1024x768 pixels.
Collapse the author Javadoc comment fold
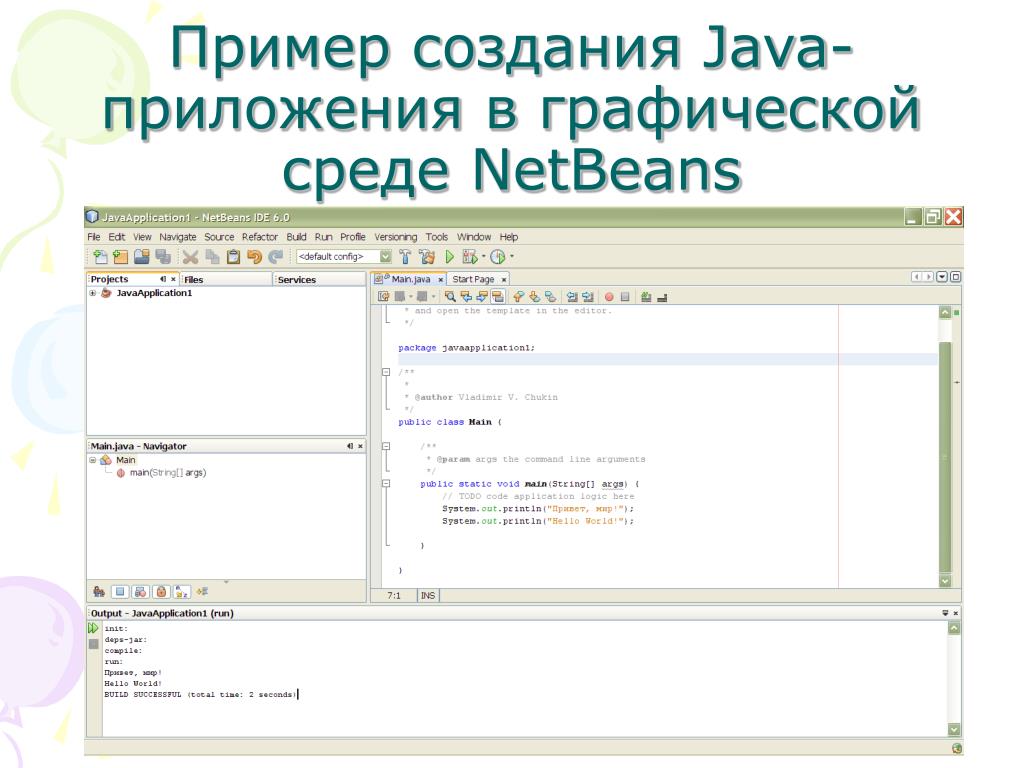click(x=386, y=372)
